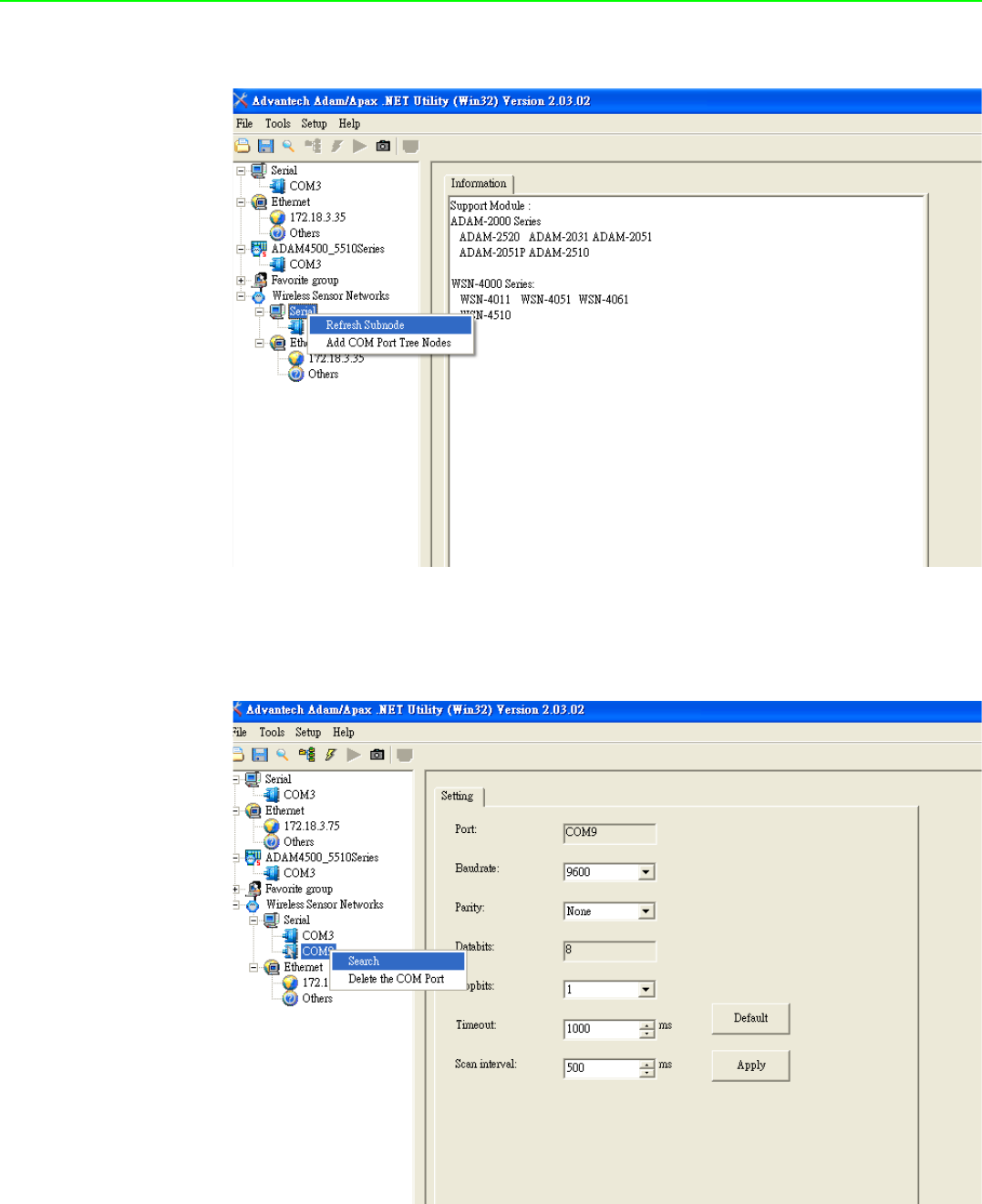The width and height of the screenshot is (982, 1204).
Task: Open Tools menu in Information window
Action: tap(278, 124)
